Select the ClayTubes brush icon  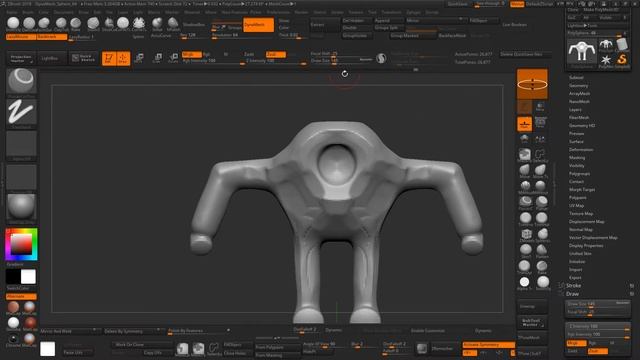61,23
